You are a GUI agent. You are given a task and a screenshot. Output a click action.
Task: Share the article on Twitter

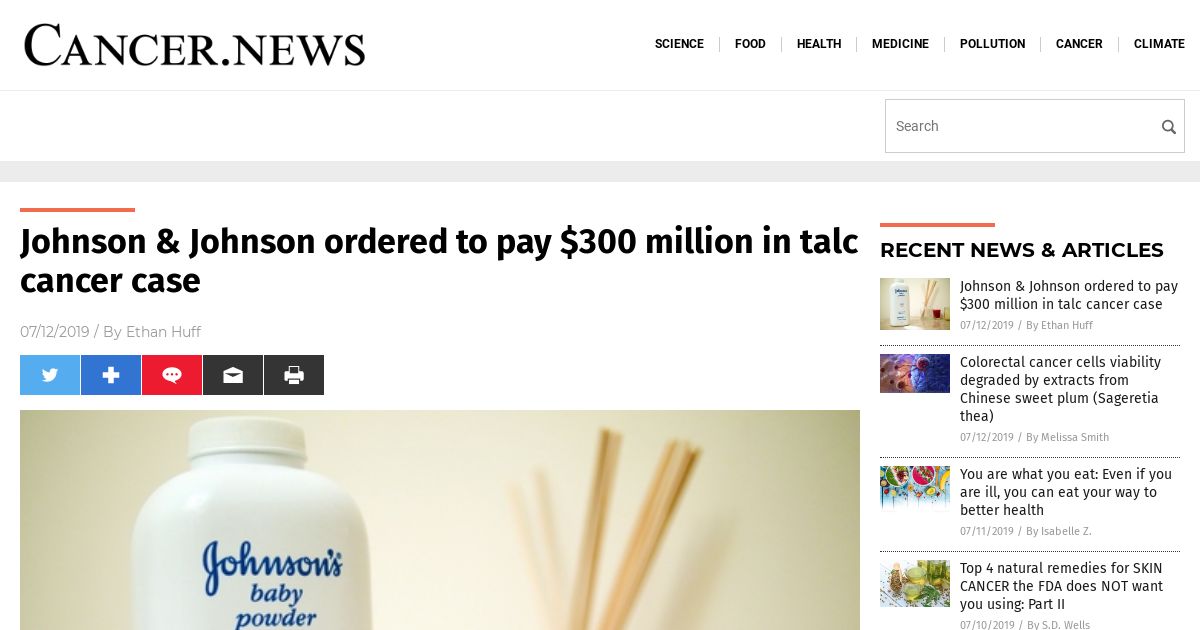pos(50,375)
